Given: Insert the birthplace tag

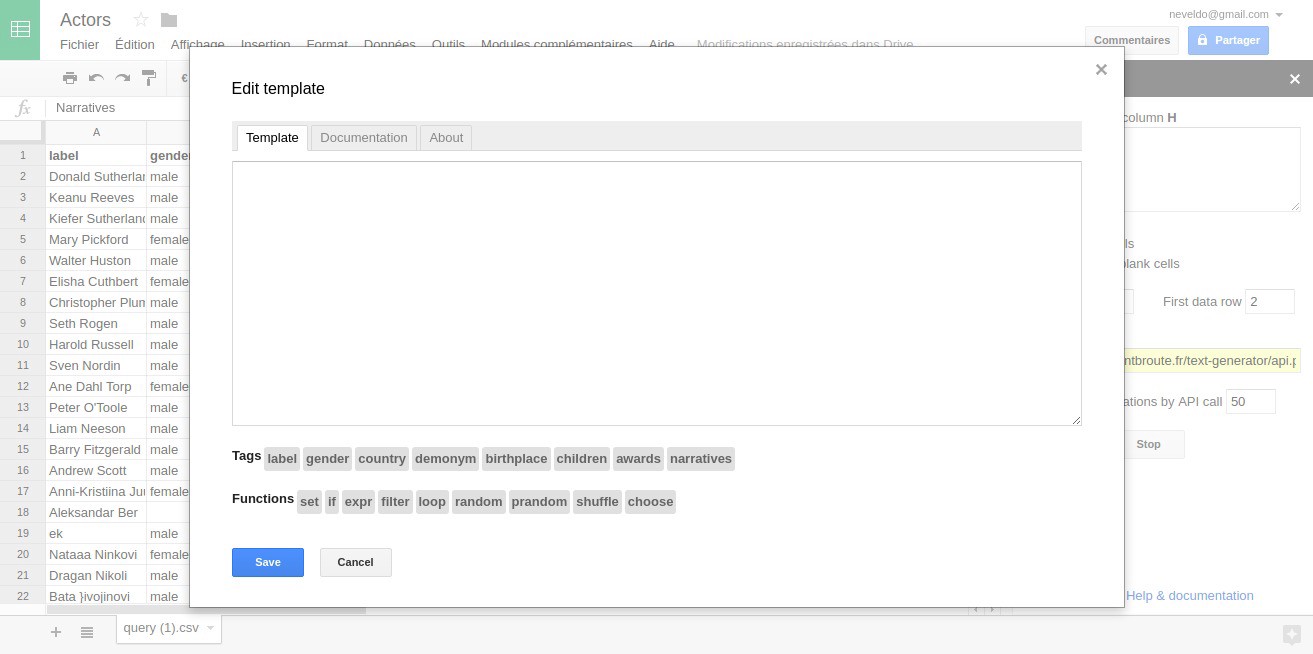Looking at the screenshot, I should [x=516, y=459].
